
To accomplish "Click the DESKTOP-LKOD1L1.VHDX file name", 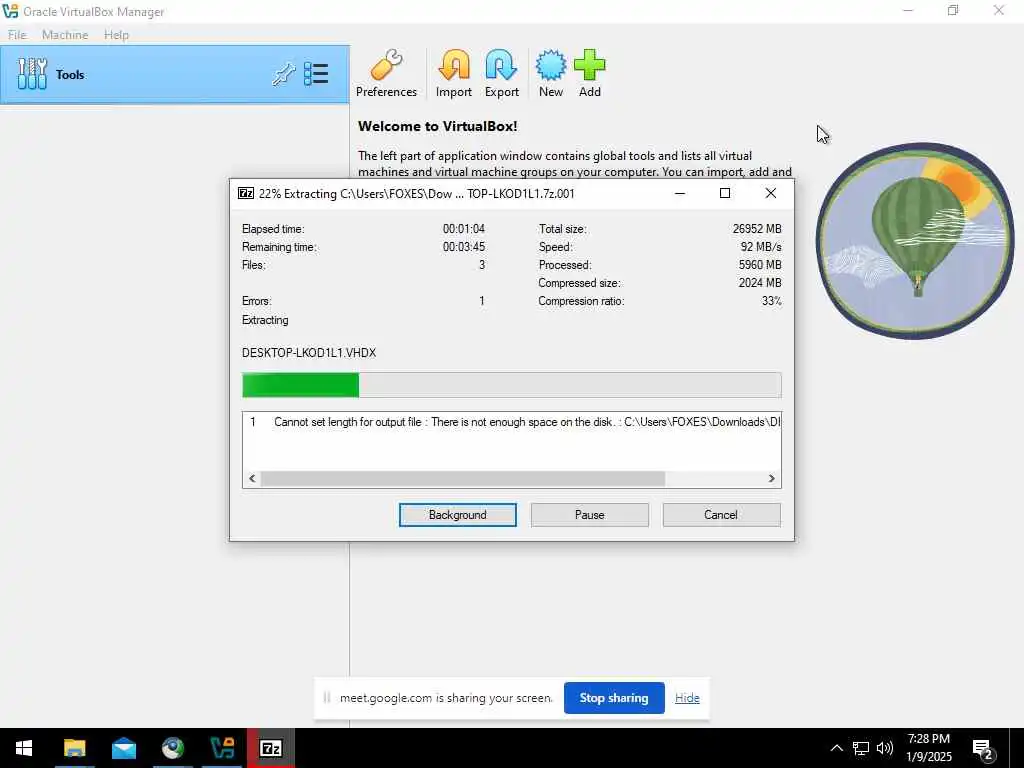I will pos(309,353).
